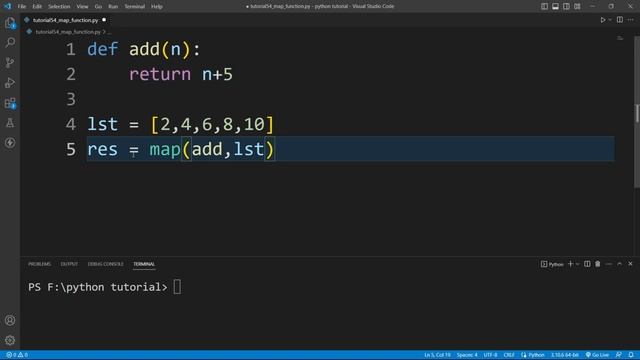Change encoding via UTF-8 status item

tap(490, 355)
